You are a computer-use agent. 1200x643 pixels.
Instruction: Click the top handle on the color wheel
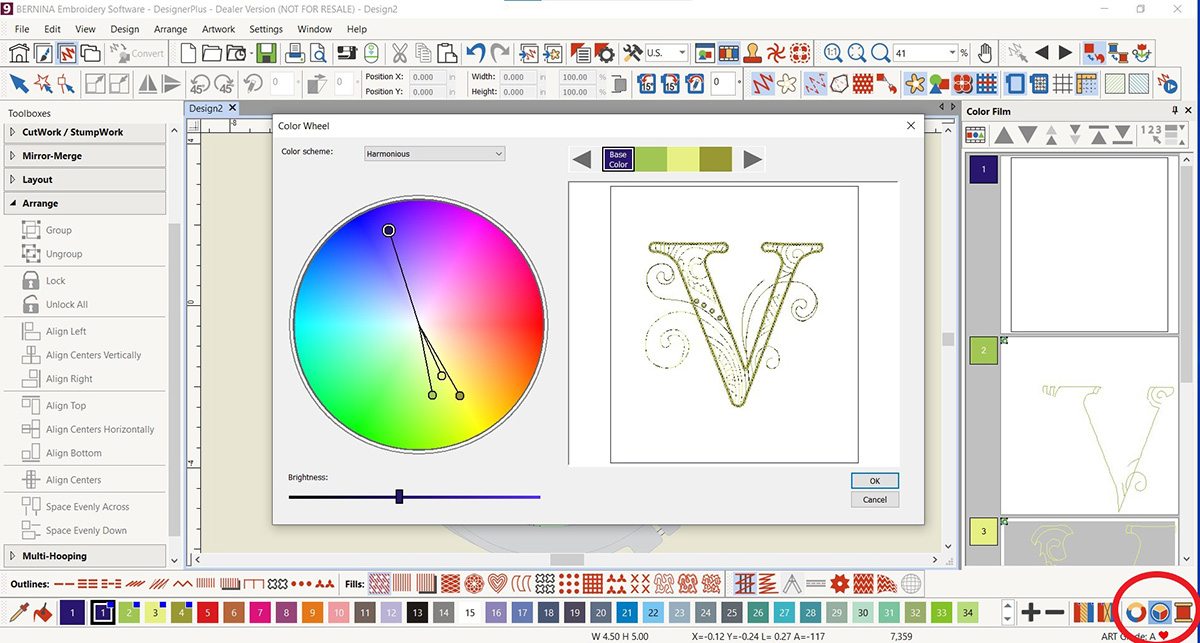tap(389, 230)
